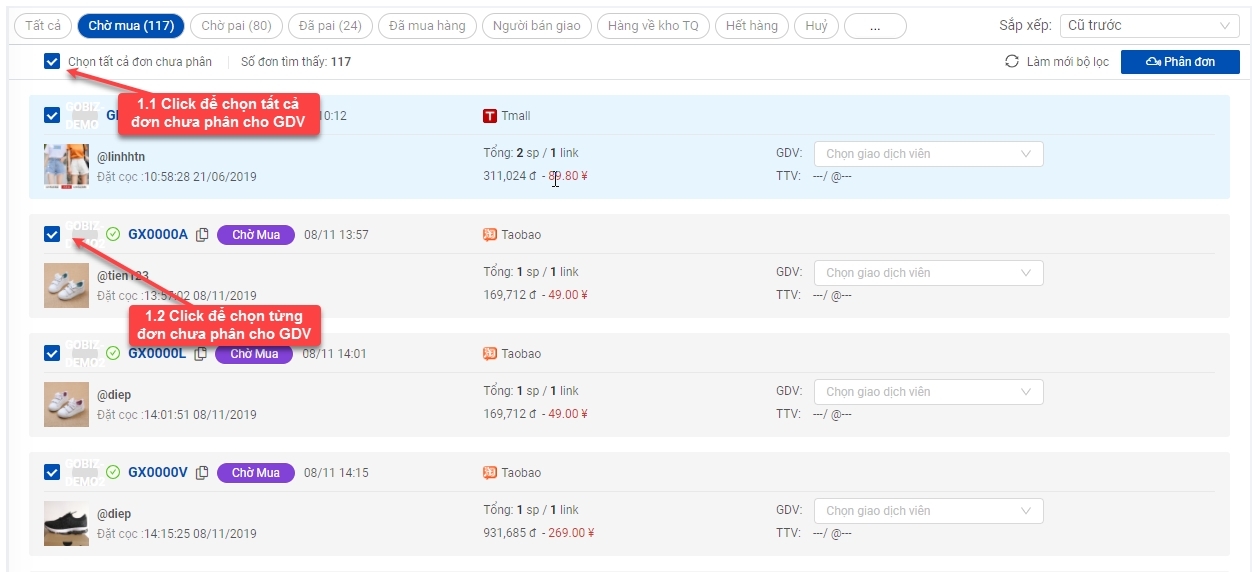The width and height of the screenshot is (1252, 572).
Task: Click the black sneaker thumbnail of GX0000V
Action: 66,523
